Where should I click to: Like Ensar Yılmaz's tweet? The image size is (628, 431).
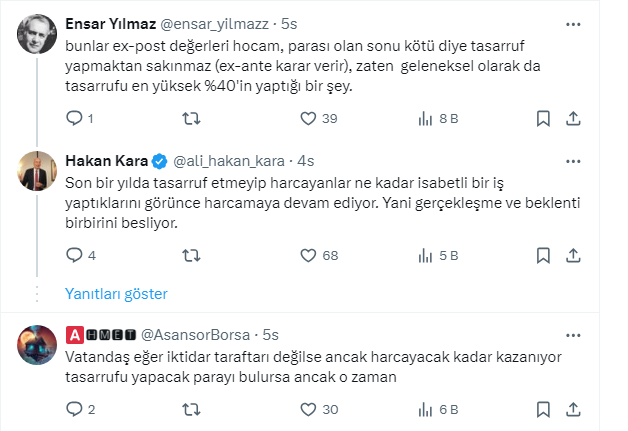309,119
